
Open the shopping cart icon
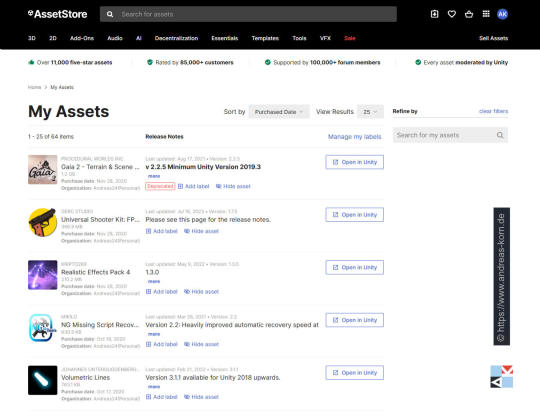(x=469, y=14)
